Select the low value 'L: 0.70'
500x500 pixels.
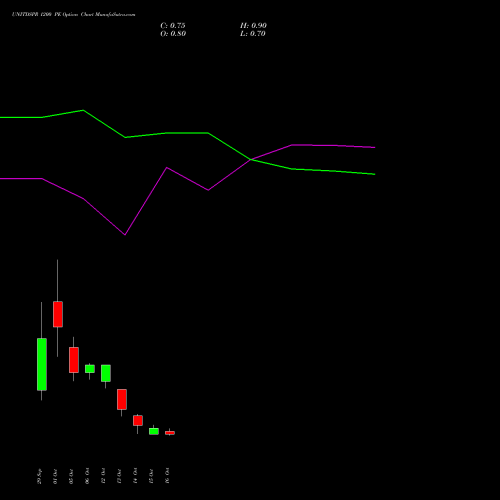[x=253, y=34]
